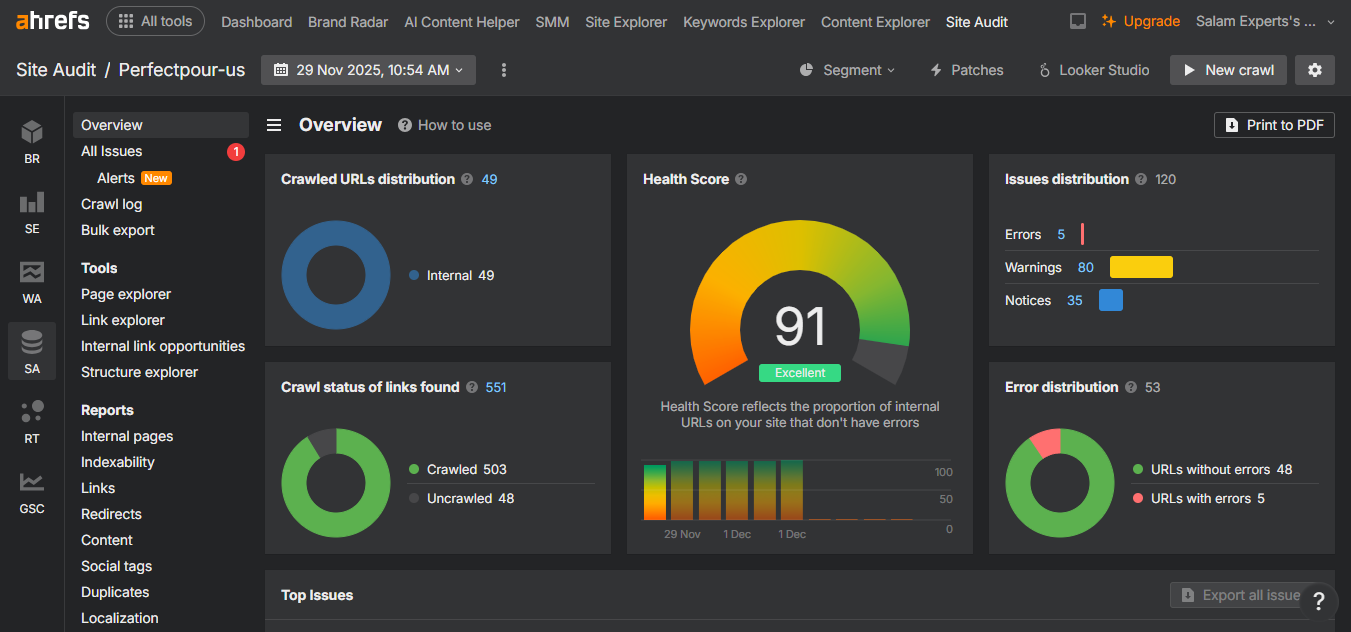Viewport: 1351px width, 632px height.
Task: Click the red 1 badge beside All Issues
Action: pyautogui.click(x=236, y=152)
